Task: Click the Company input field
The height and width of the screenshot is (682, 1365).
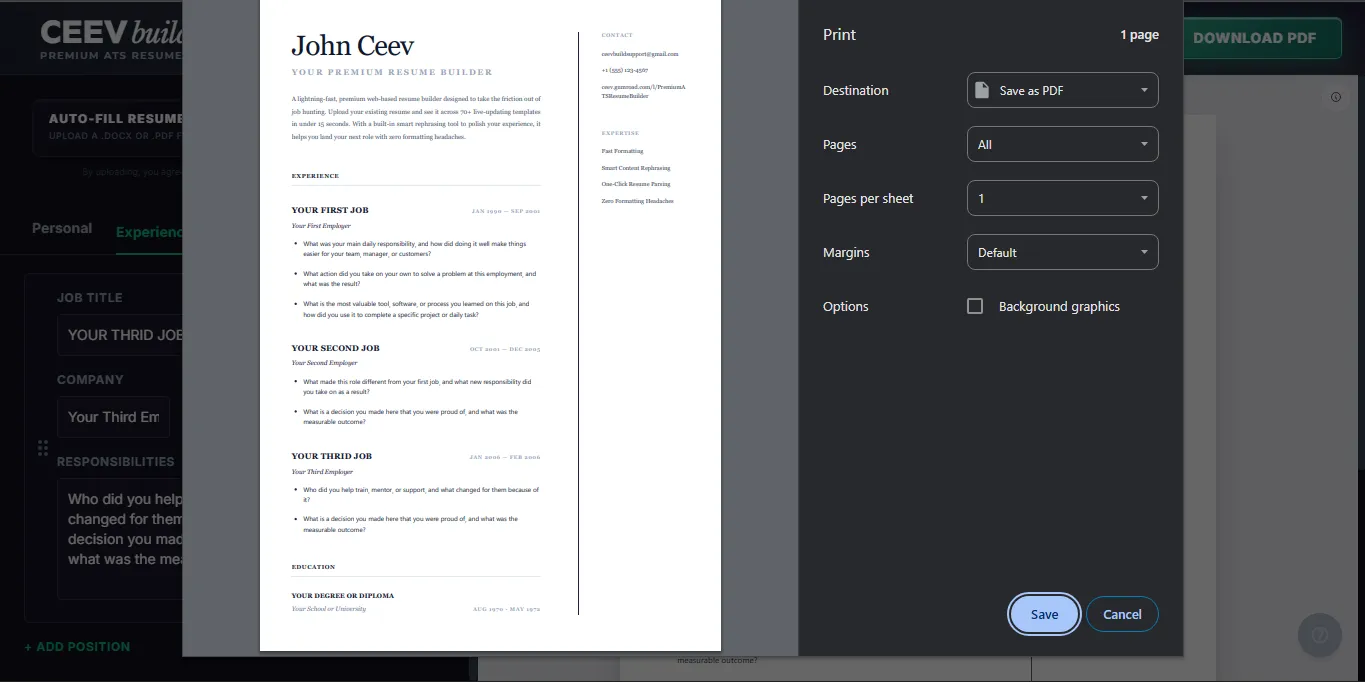Action: click(x=113, y=417)
